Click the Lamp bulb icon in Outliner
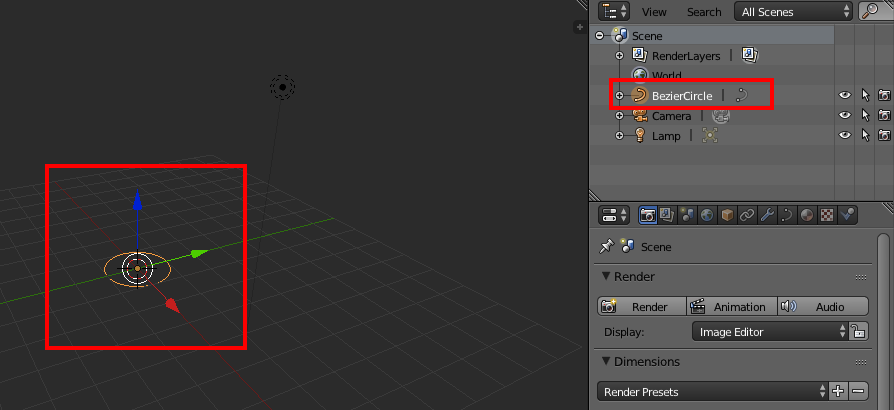The width and height of the screenshot is (894, 410). click(640, 135)
